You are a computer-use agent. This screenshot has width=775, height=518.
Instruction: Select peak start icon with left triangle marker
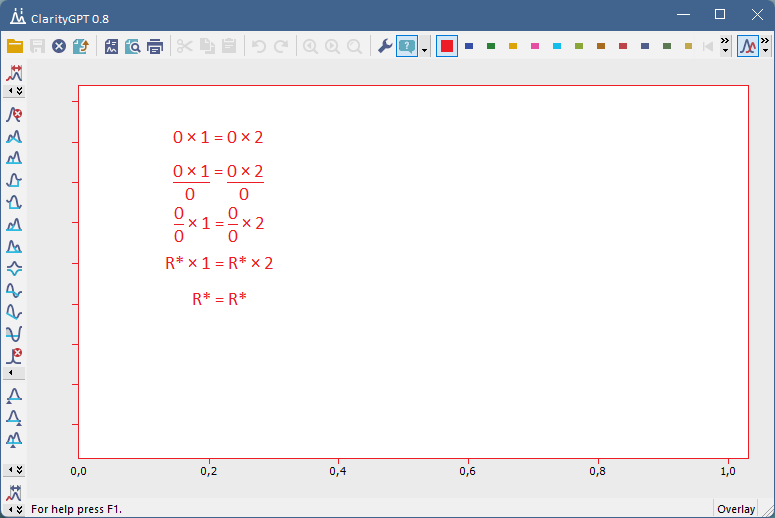tap(14, 396)
